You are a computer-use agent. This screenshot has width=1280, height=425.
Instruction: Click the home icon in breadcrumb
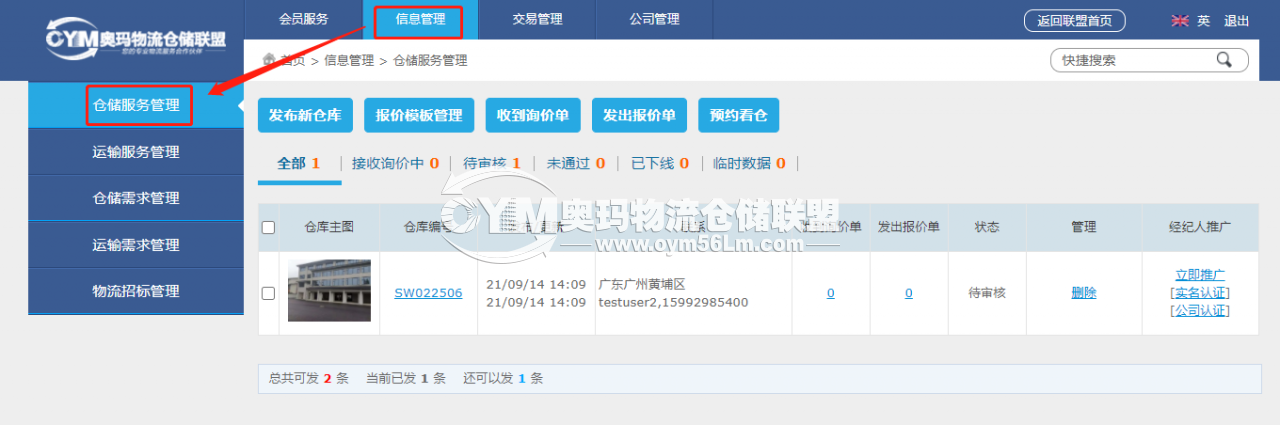click(269, 60)
